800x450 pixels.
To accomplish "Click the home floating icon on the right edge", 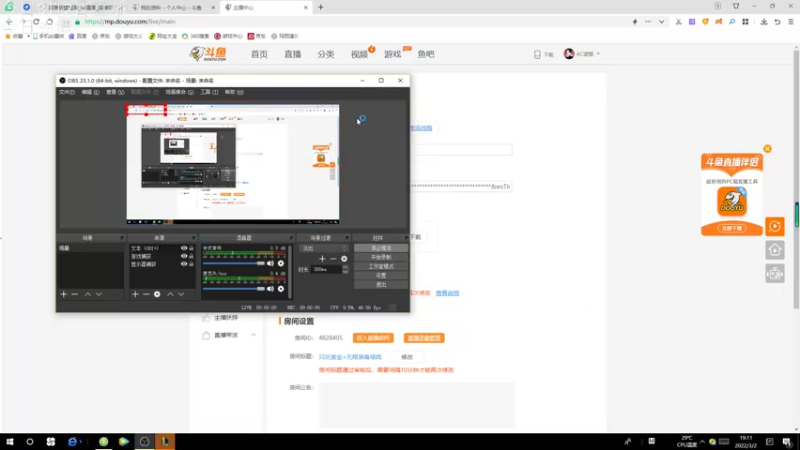I will pos(775,250).
